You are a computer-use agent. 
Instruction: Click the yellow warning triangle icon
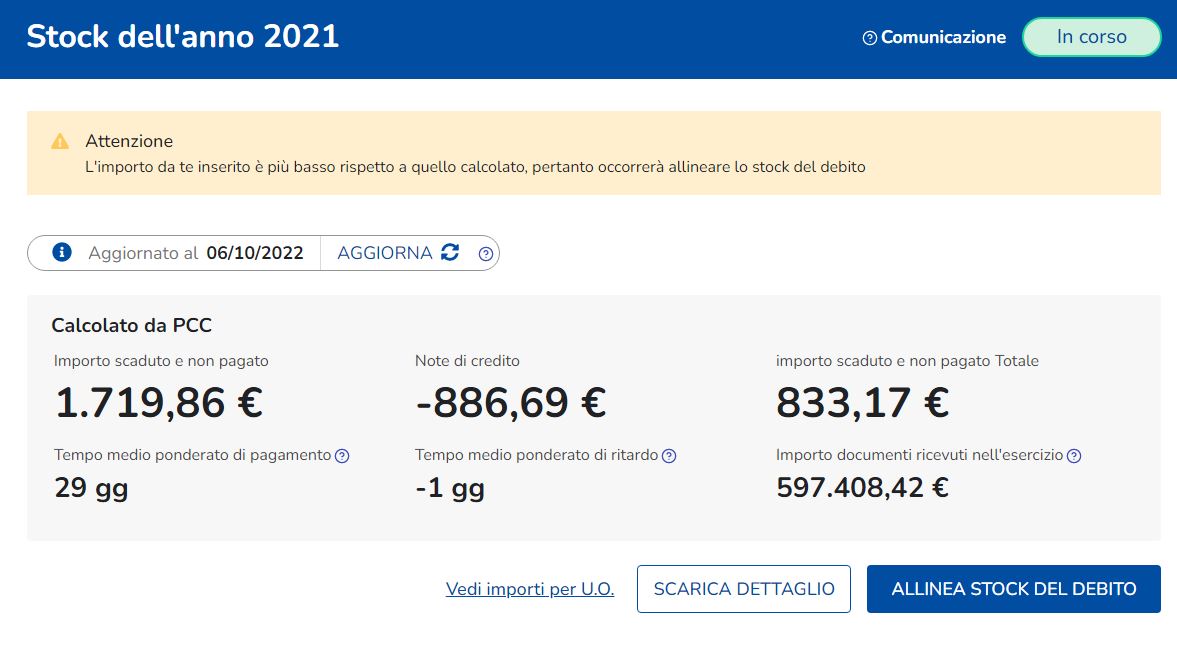tap(60, 141)
